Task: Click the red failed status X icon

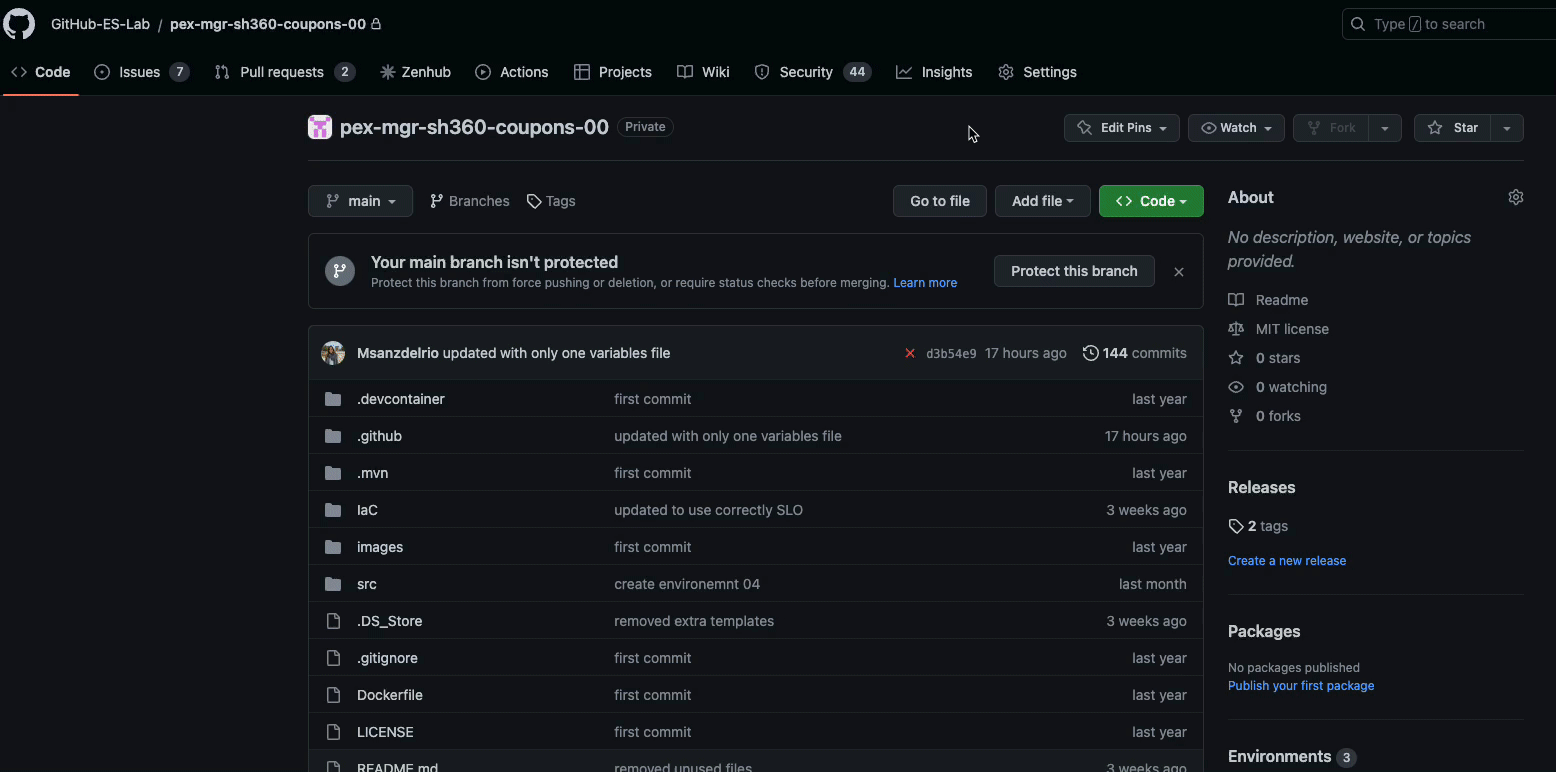Action: (910, 353)
